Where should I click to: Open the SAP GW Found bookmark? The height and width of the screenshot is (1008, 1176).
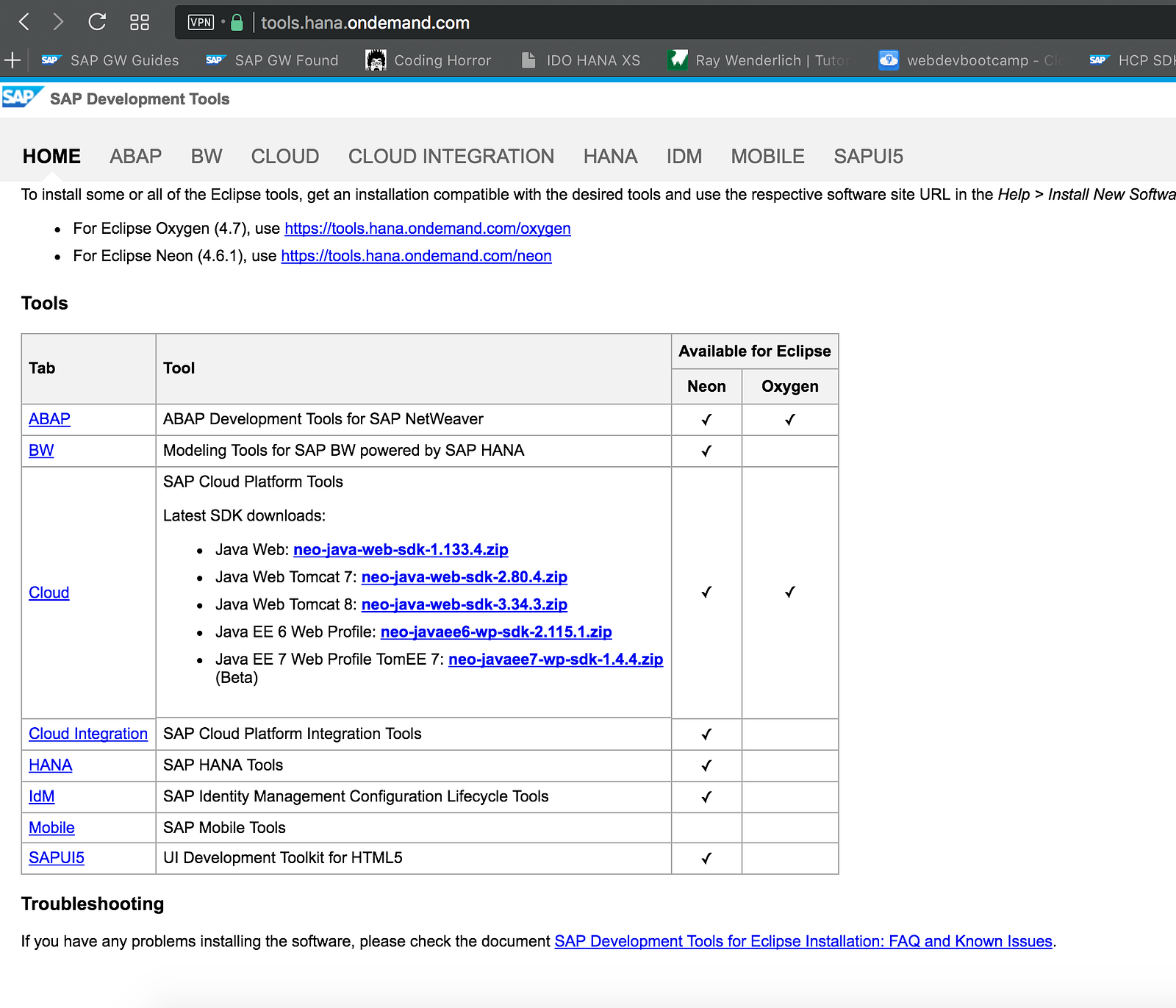272,60
